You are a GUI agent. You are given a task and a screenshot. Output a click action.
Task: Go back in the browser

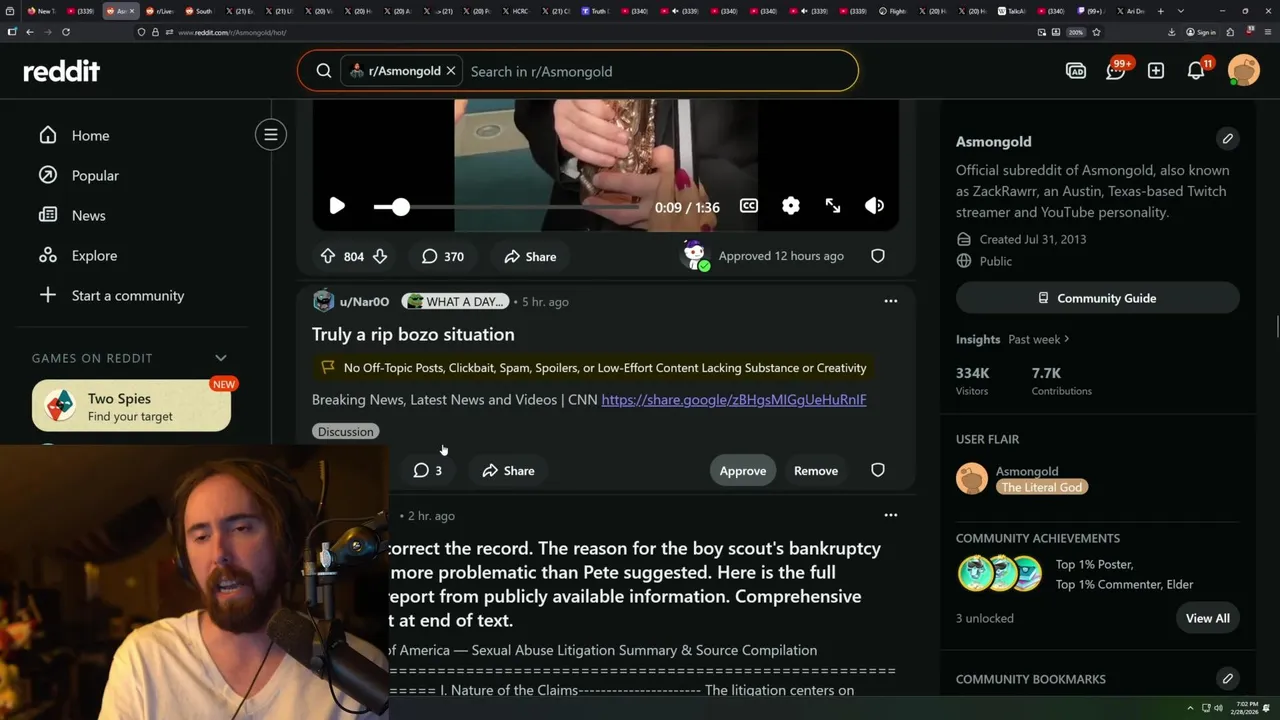[30, 32]
